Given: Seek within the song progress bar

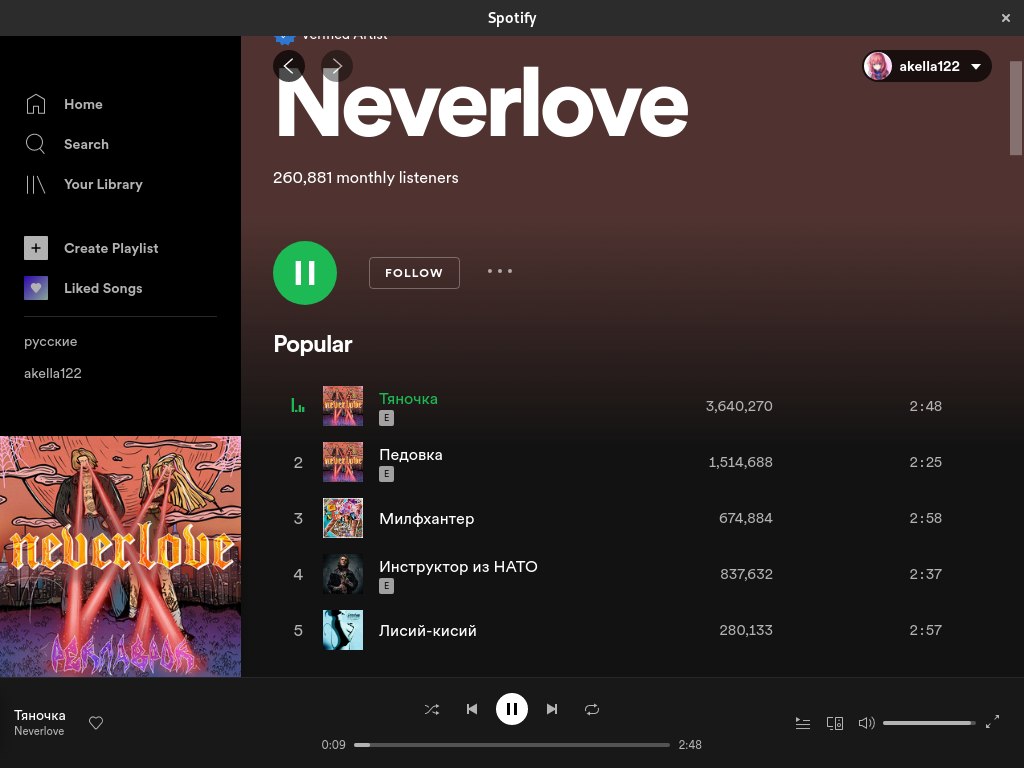Looking at the screenshot, I should click(512, 745).
